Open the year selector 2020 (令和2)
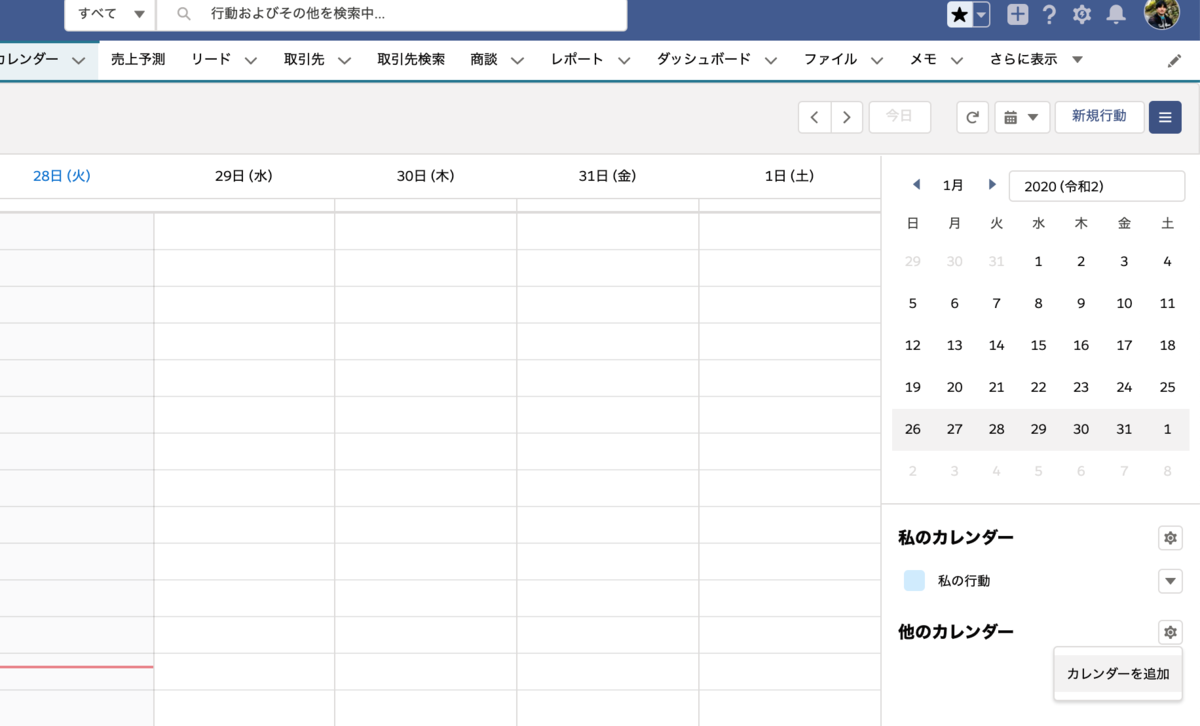 click(x=1096, y=185)
